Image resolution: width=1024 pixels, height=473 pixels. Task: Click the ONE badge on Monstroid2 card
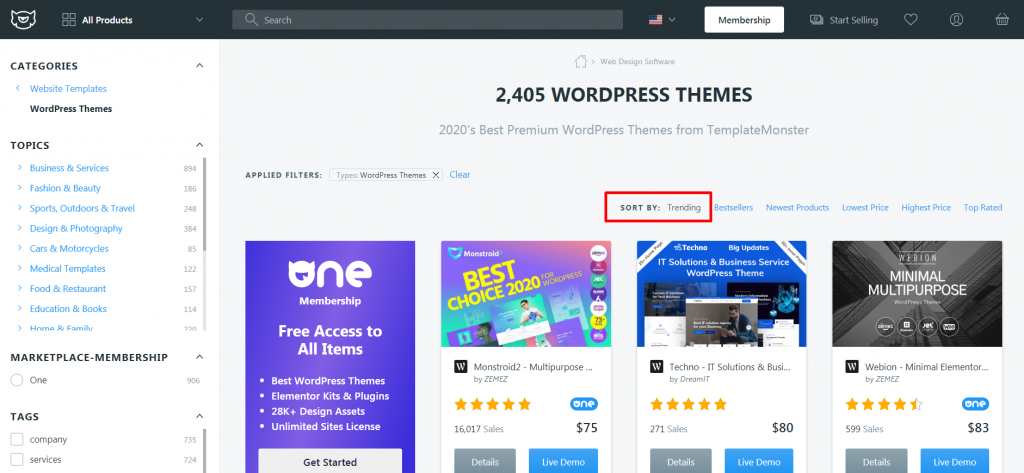[x=584, y=404]
